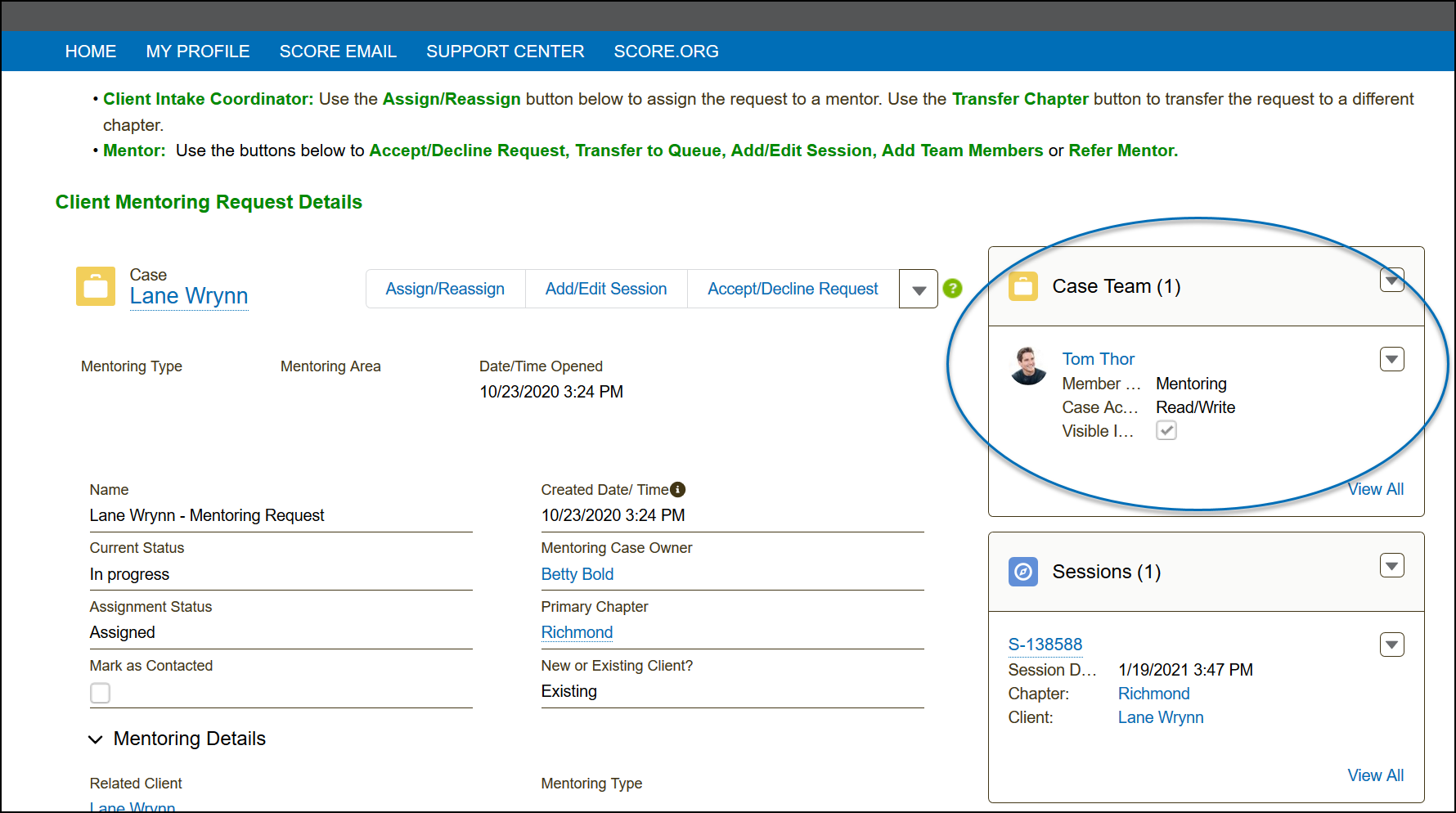Click View All in the Case Team panel
The image size is (1456, 813).
coord(1376,489)
